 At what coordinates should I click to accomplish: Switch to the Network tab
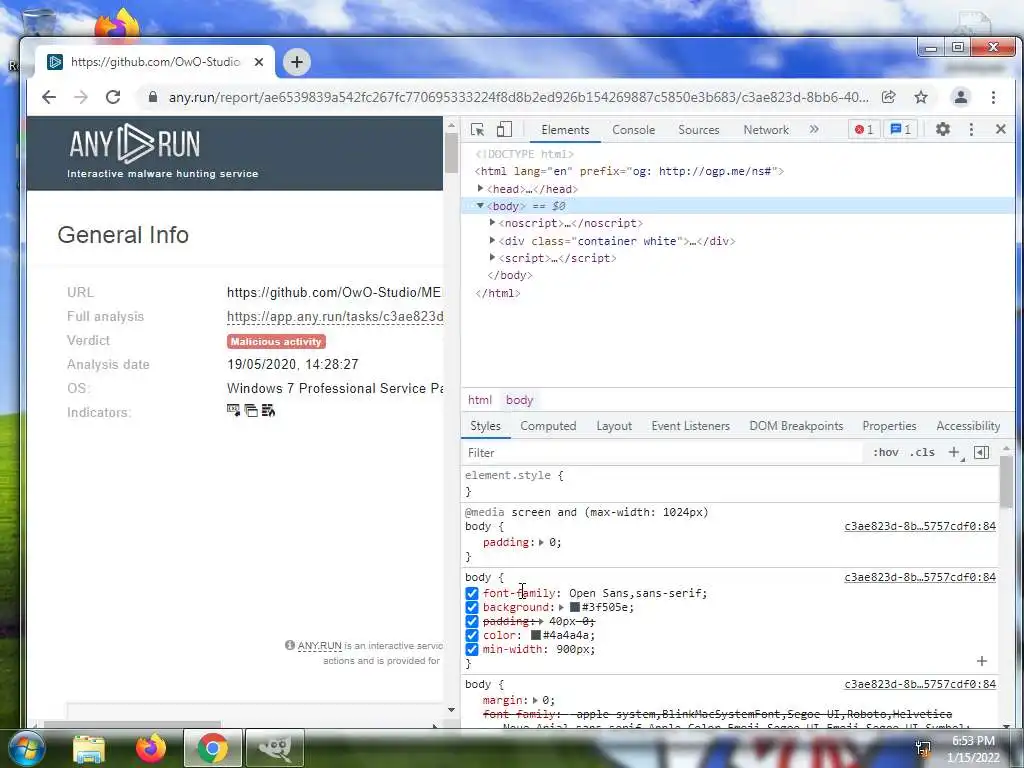(766, 130)
